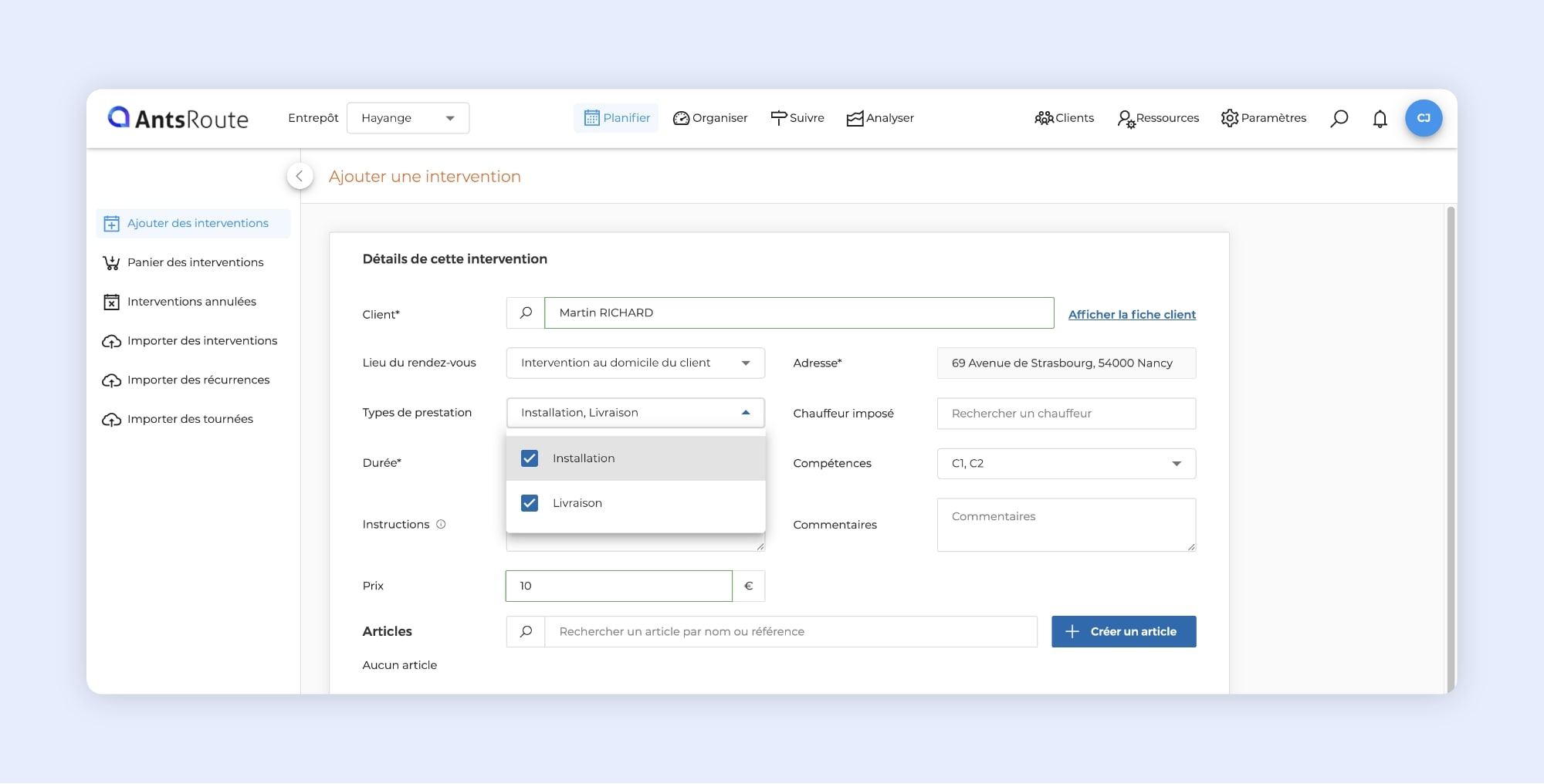The image size is (1544, 784).
Task: Open Afficher la fiche client link
Action: [1131, 314]
